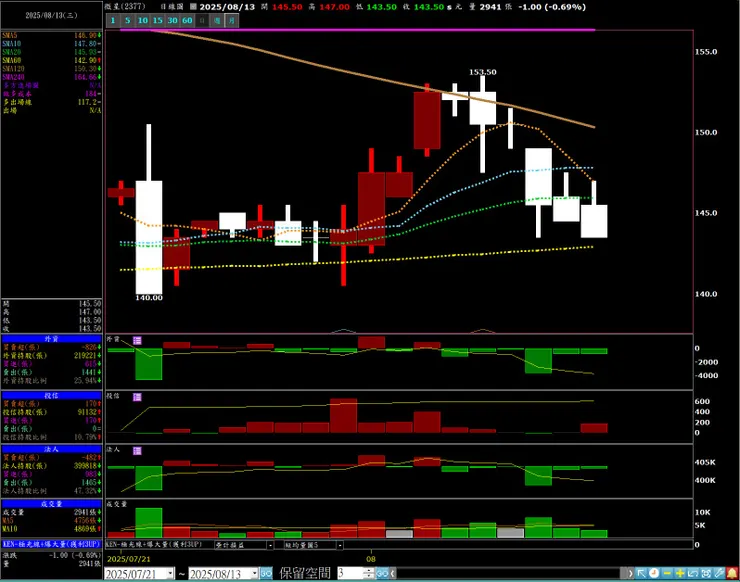The image size is (740, 582).
Task: Click the 投信持股(張) 91132 row
Action: 51,412
